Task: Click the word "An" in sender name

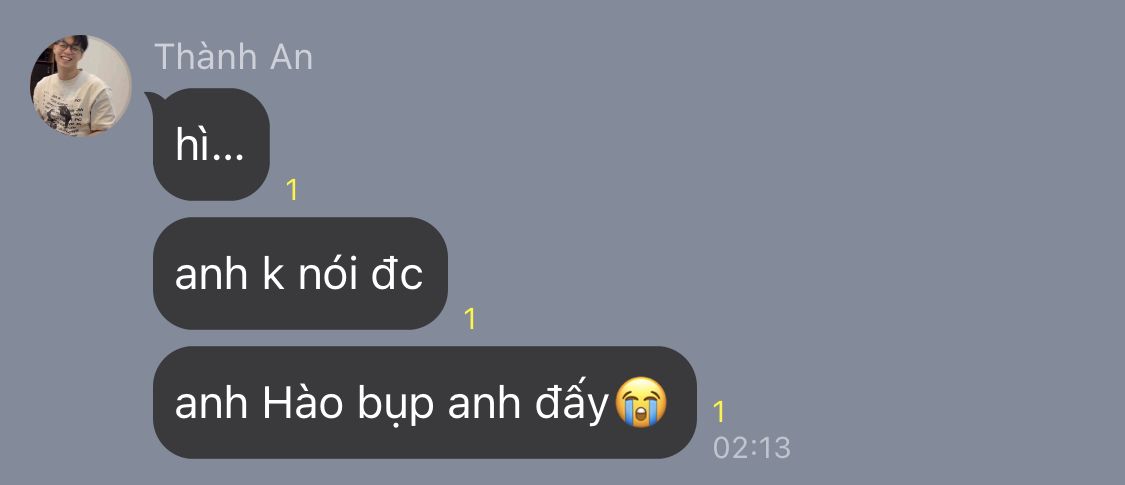Action: click(291, 57)
